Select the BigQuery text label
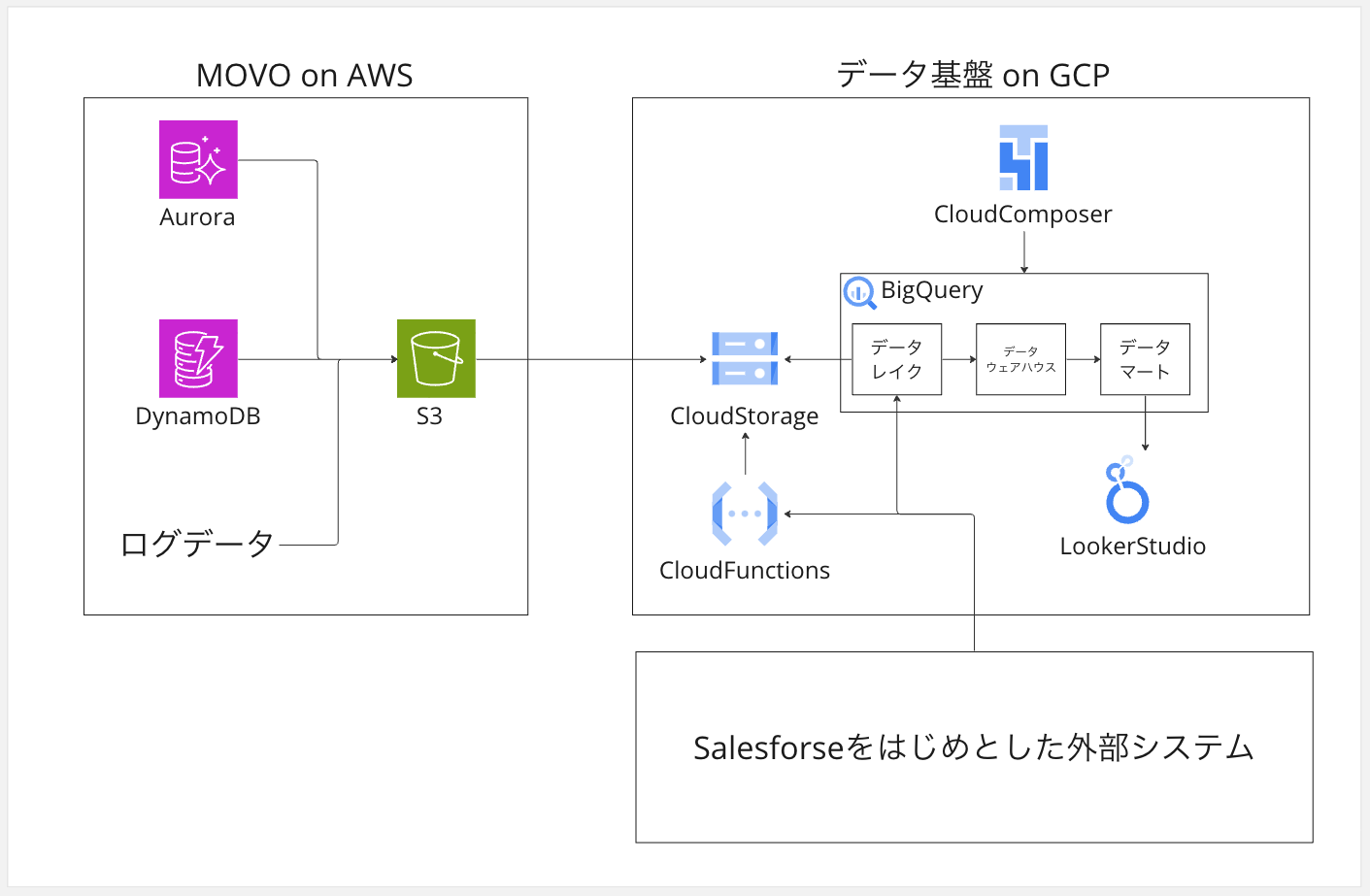 tap(932, 291)
